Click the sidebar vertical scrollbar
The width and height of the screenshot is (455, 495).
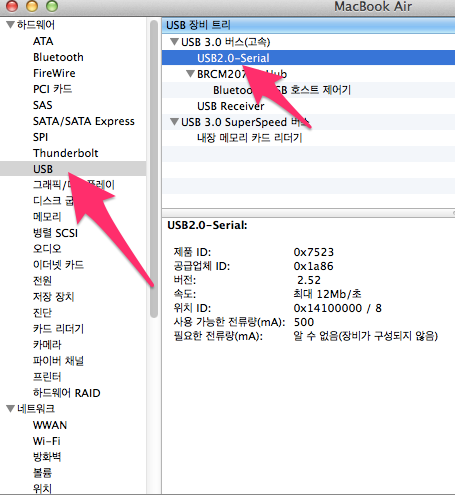pos(154,168)
